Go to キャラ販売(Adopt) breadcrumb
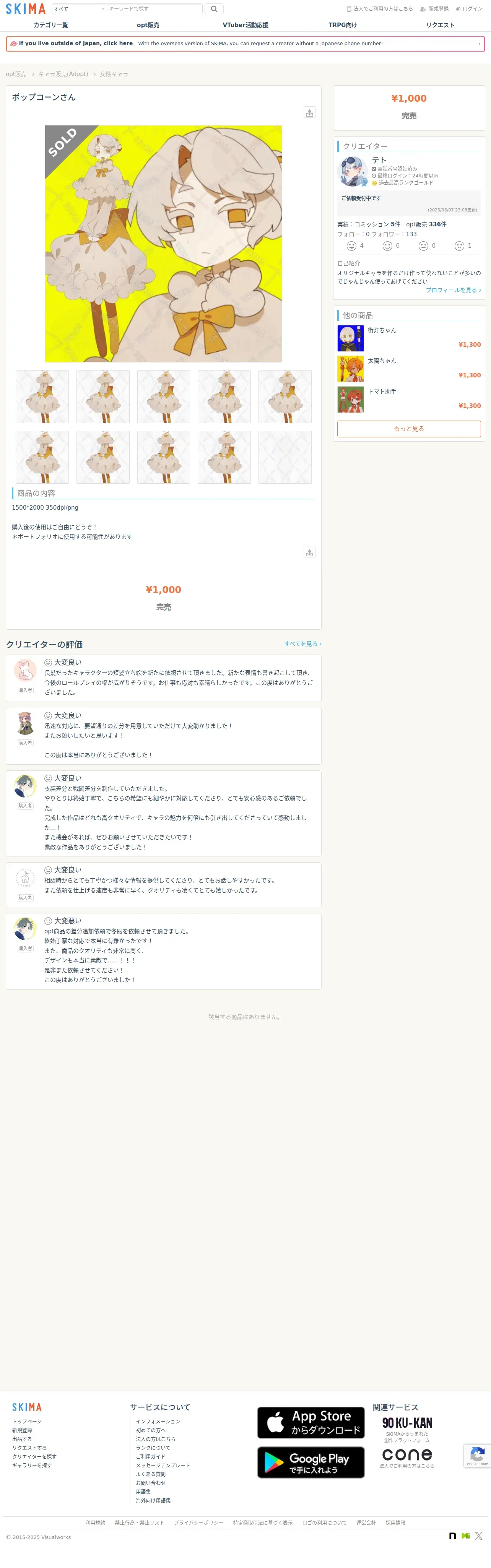This screenshot has height=1568, width=491. [63, 74]
